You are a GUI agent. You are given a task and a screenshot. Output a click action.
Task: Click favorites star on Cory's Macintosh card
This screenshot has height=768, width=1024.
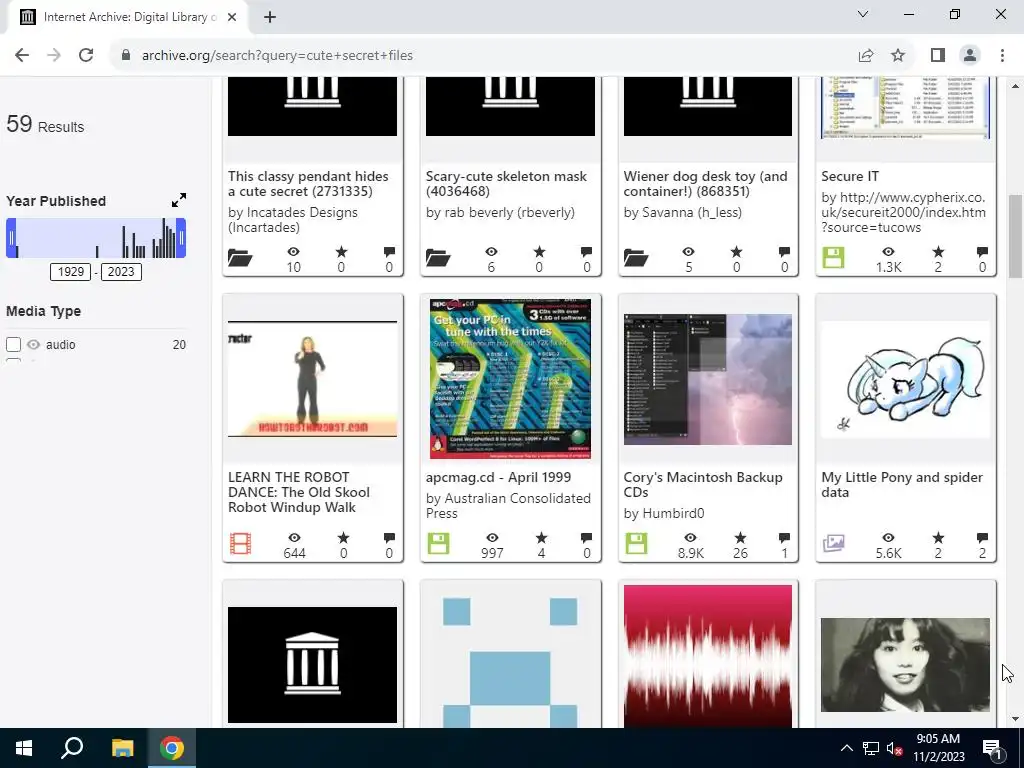tap(740, 537)
